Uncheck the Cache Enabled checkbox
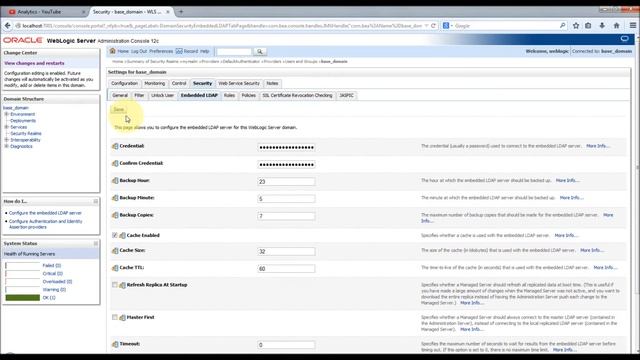640x360 pixels. pyautogui.click(x=115, y=235)
